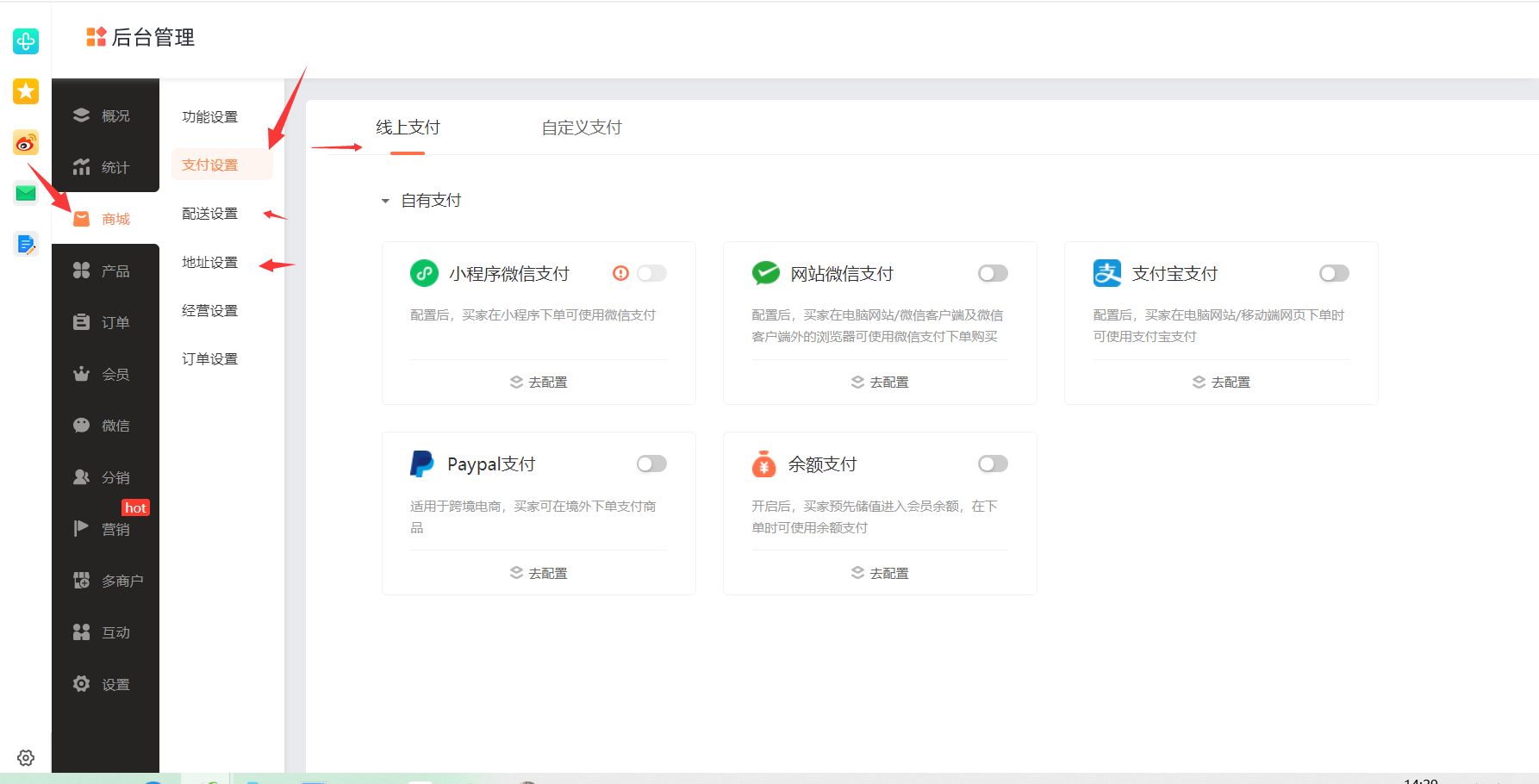The image size is (1539, 784).
Task: Click the Paypal card description text
Action: [x=533, y=517]
